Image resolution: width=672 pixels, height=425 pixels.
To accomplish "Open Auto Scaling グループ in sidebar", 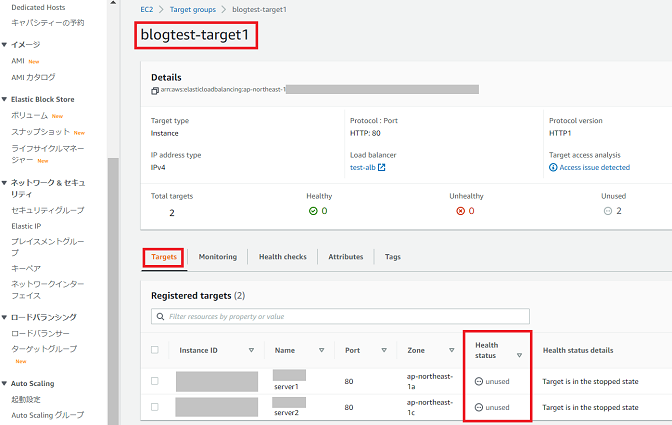I will pos(48,415).
